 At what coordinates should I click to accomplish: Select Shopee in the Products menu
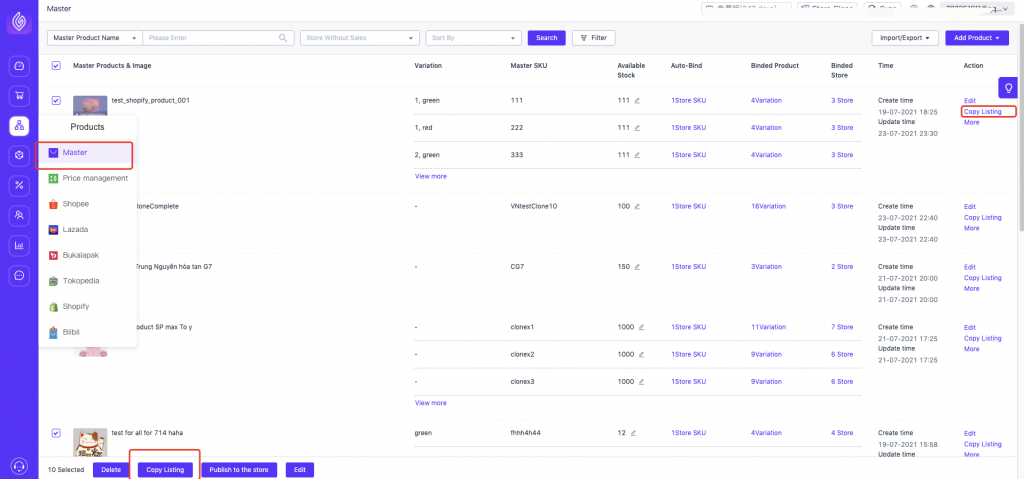pos(87,204)
